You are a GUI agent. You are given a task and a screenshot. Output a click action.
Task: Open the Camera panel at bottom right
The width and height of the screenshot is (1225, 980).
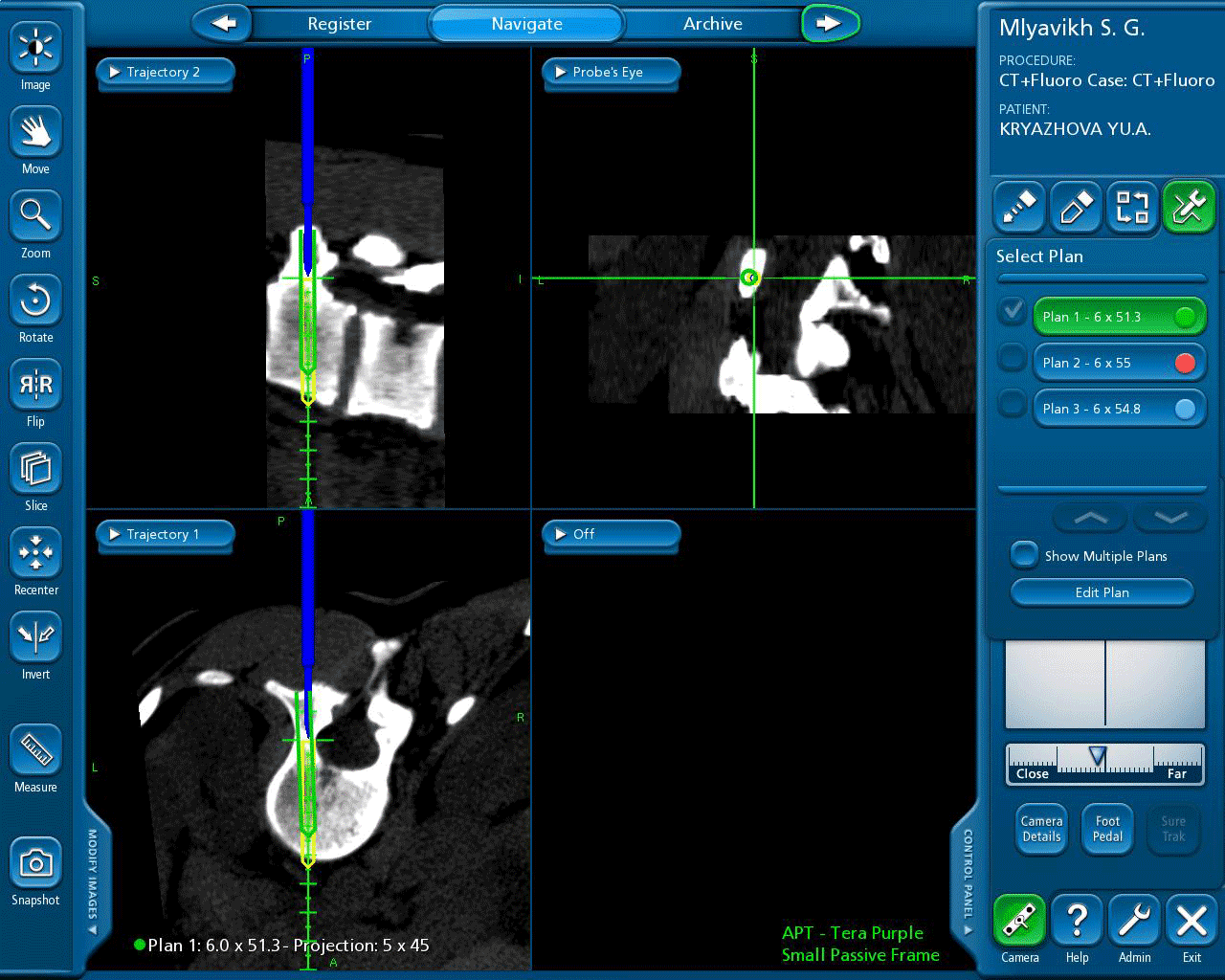(1019, 921)
